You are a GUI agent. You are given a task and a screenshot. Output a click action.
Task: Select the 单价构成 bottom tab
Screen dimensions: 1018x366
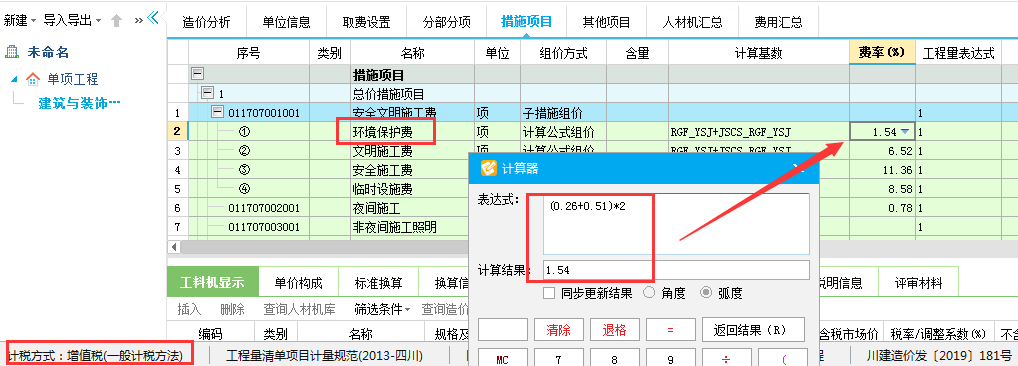click(x=298, y=283)
